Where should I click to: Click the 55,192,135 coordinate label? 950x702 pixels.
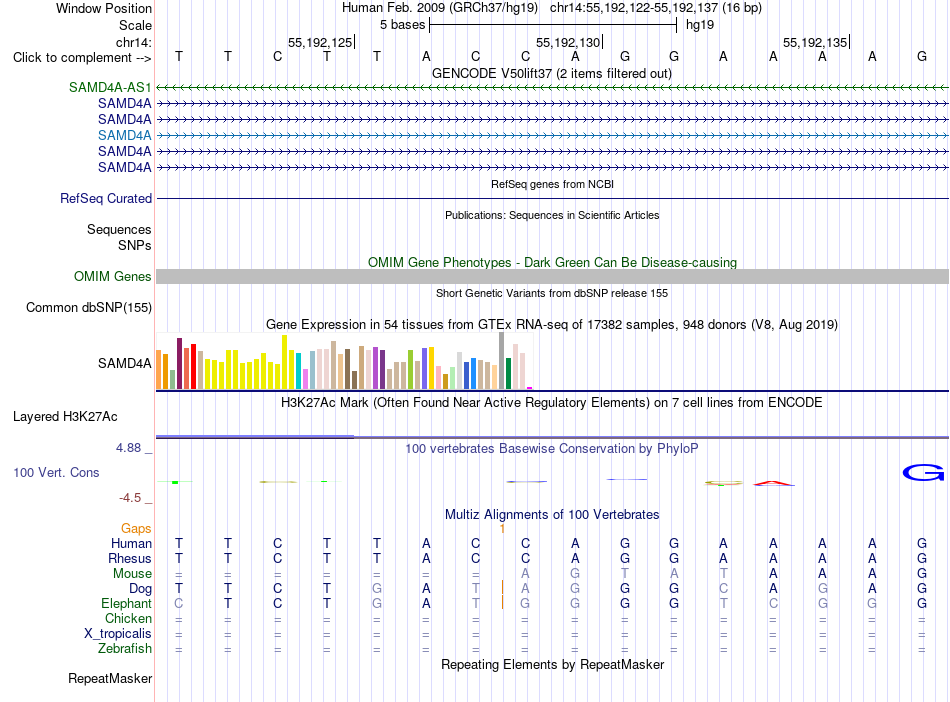pos(815,42)
